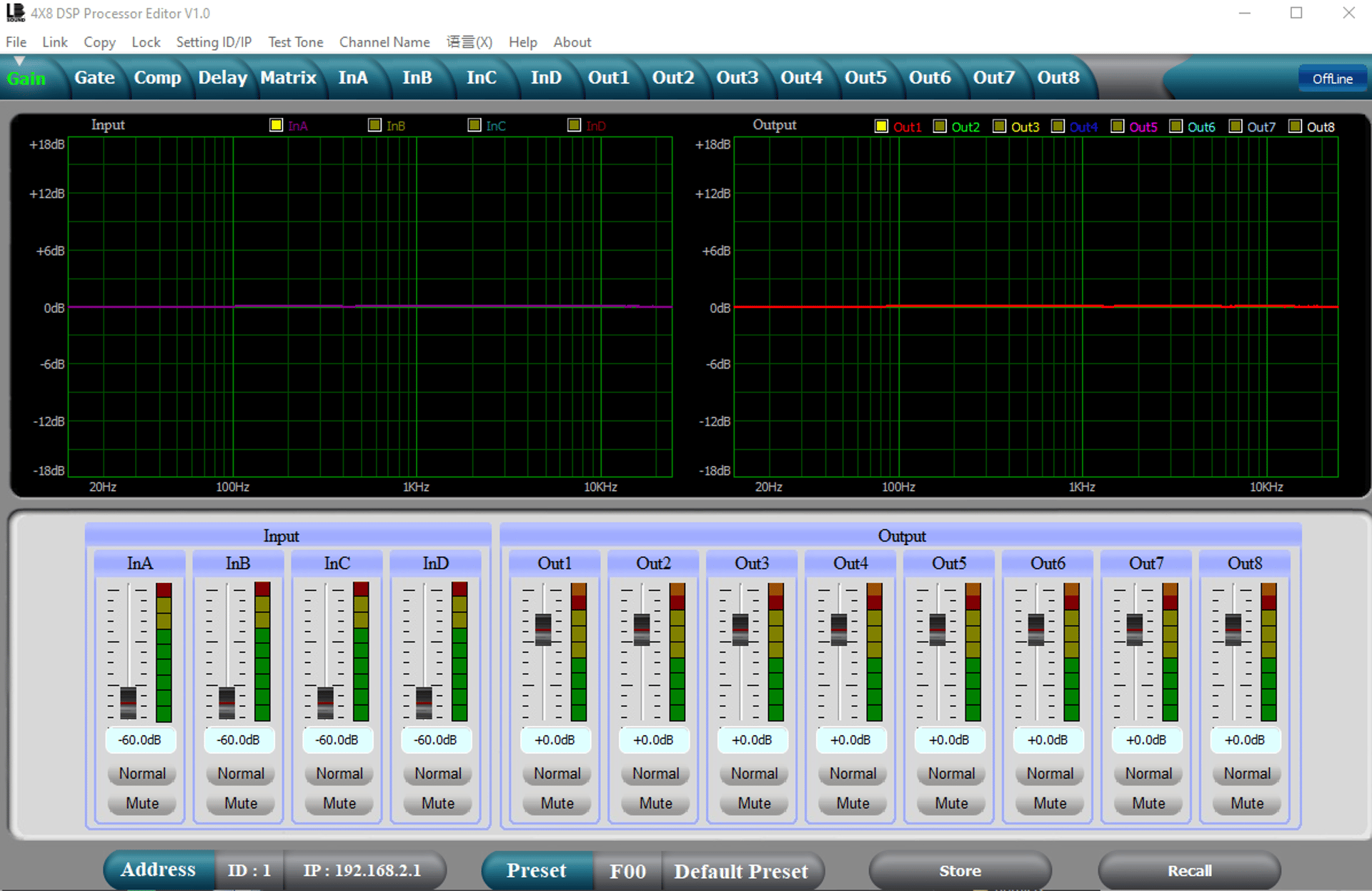Image resolution: width=1372 pixels, height=891 pixels.
Task: Enable the Out3 curve checkbox
Action: [x=999, y=126]
